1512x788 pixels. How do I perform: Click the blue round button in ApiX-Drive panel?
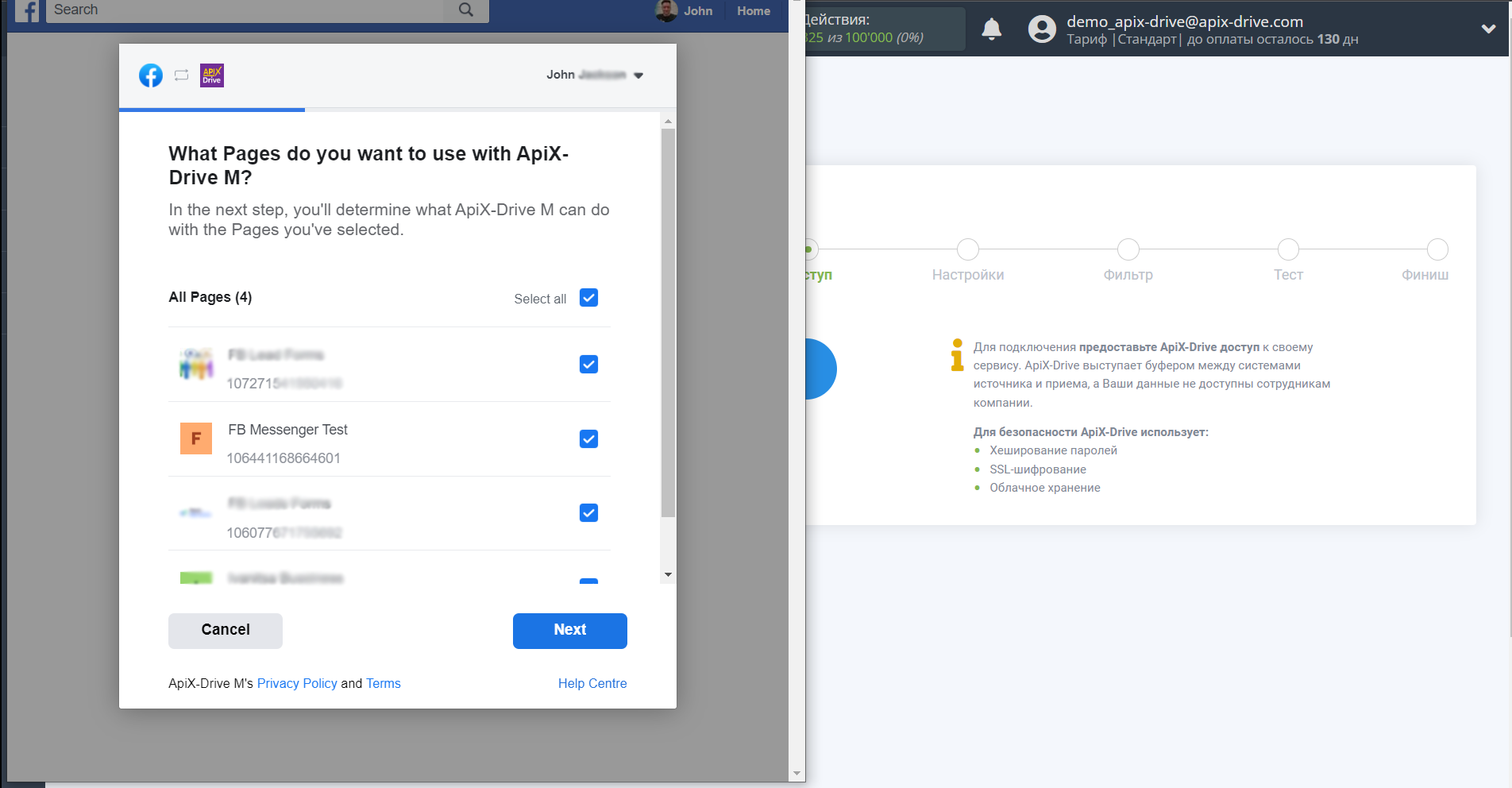tap(821, 369)
